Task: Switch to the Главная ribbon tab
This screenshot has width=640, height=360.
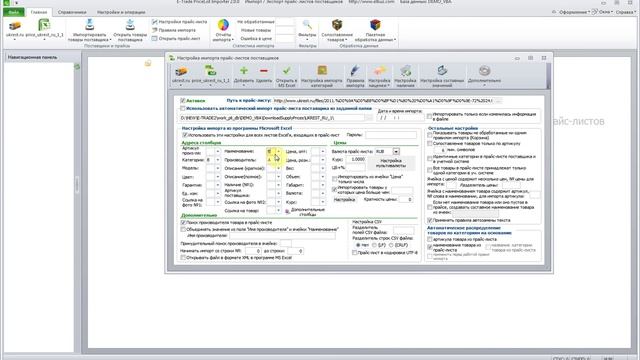Action: (39, 12)
